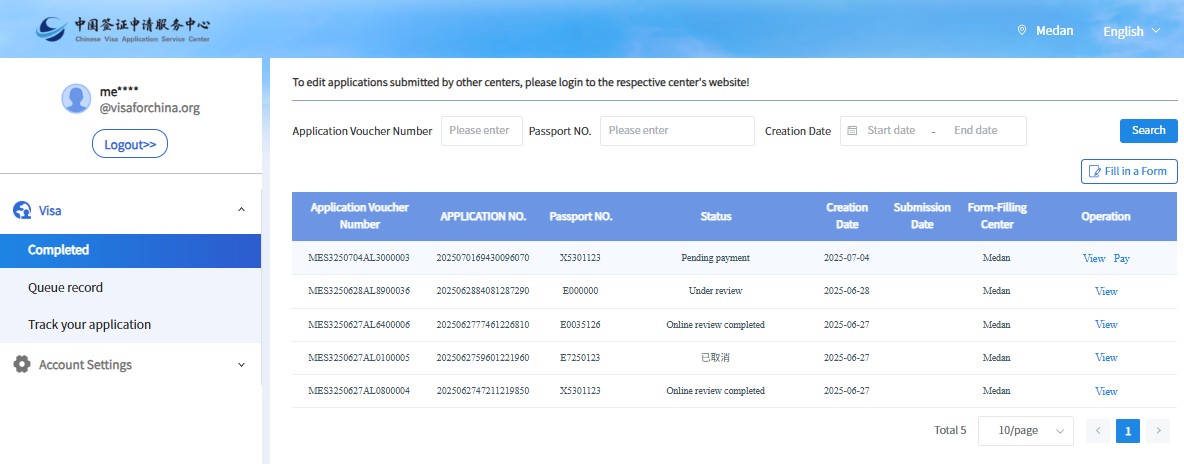The image size is (1184, 464).
Task: Go to the next page arrow
Action: (1158, 431)
